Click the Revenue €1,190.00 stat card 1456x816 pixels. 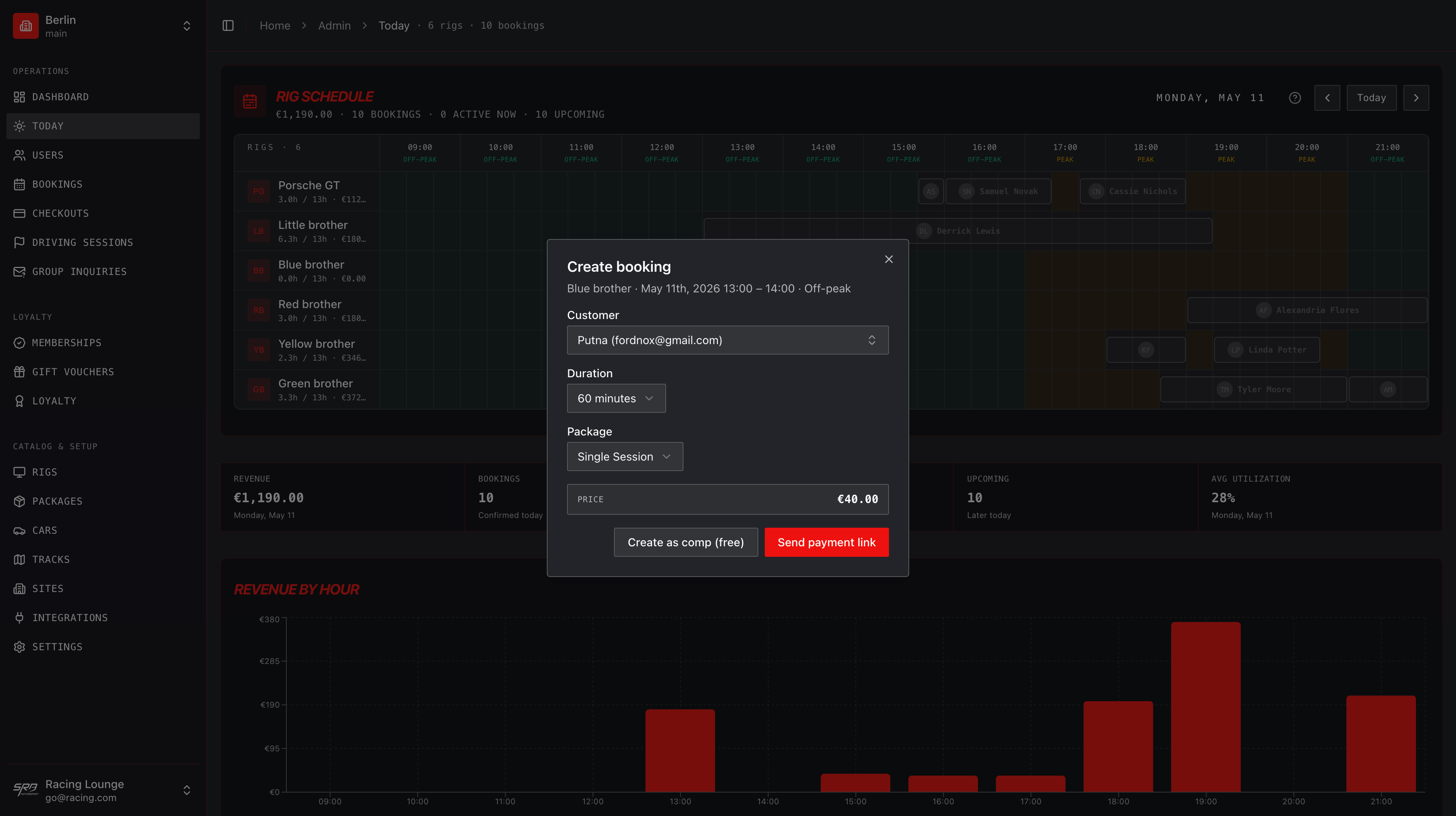(x=343, y=497)
